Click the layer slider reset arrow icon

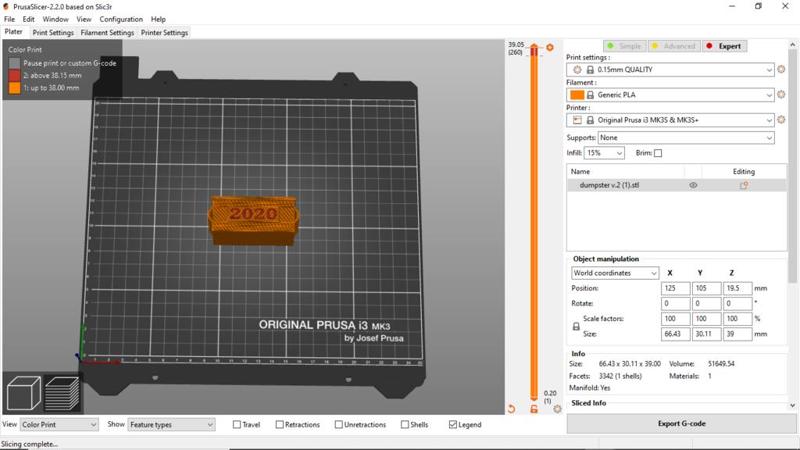tap(511, 409)
